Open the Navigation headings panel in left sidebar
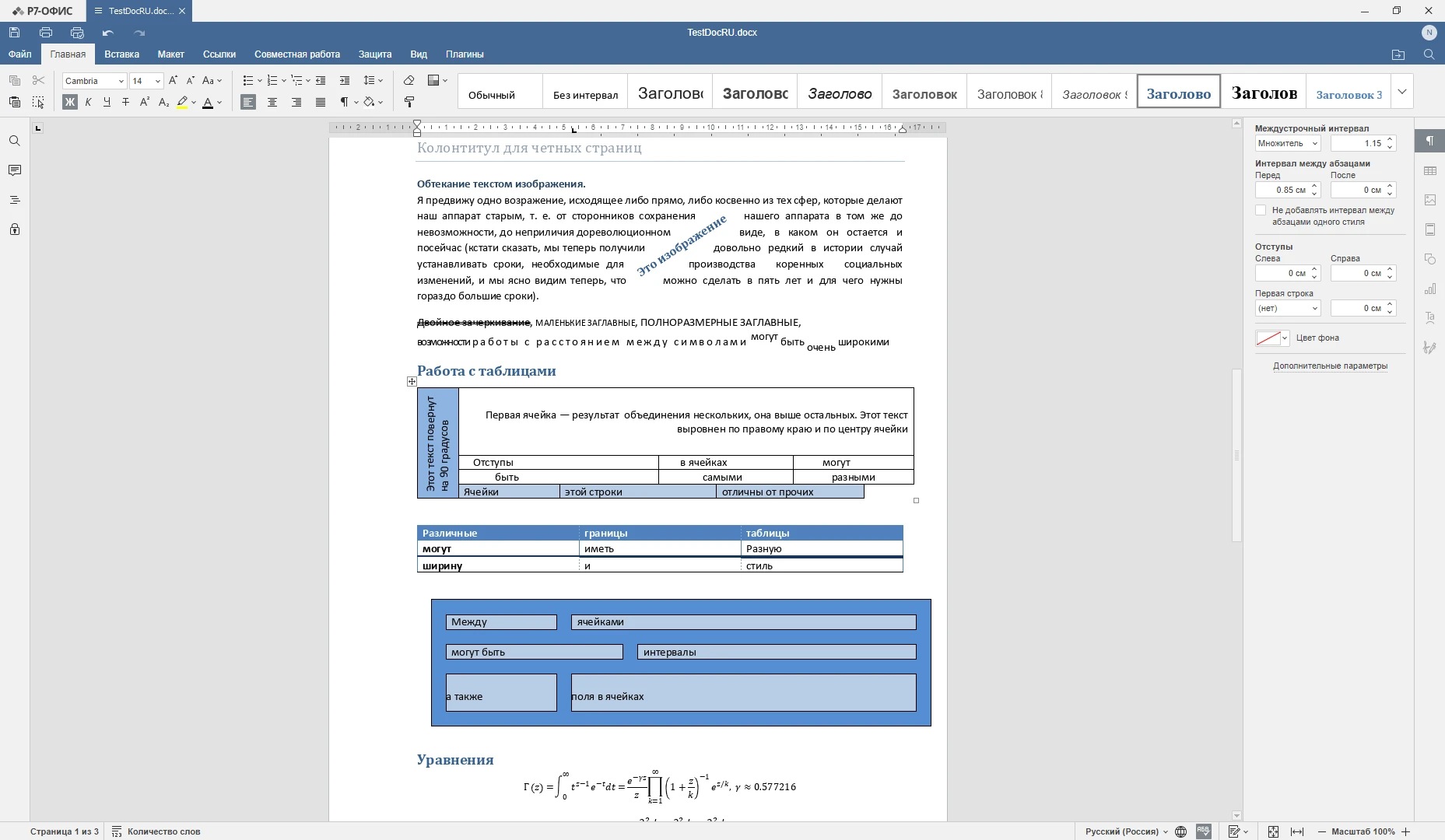 (14, 200)
